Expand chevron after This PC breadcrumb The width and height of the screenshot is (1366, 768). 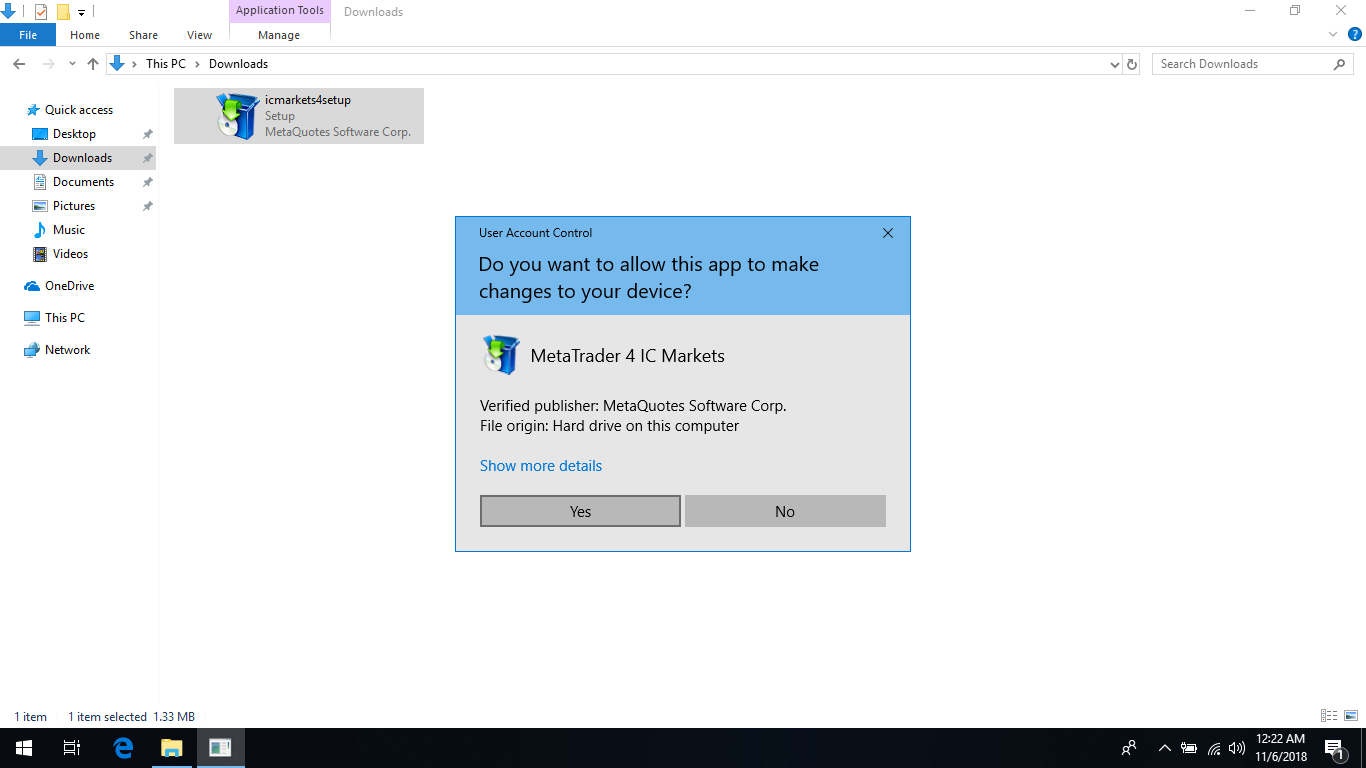pos(198,64)
